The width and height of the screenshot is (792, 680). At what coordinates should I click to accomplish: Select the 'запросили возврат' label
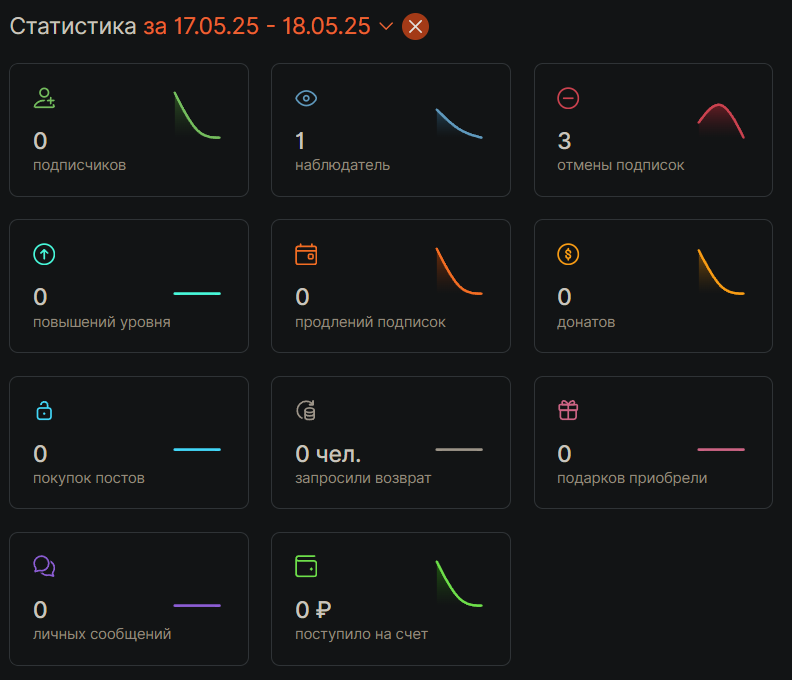coord(363,478)
